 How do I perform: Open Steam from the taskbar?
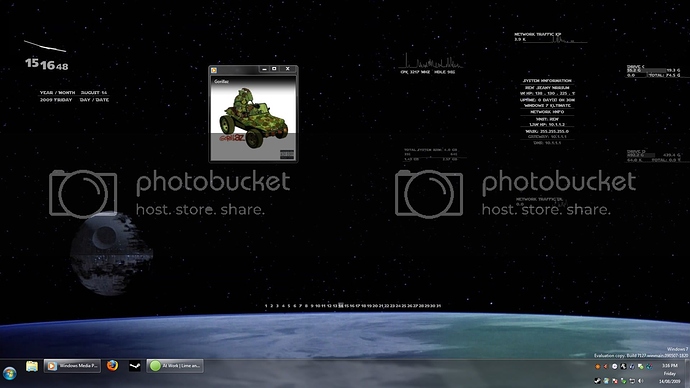coord(135,366)
